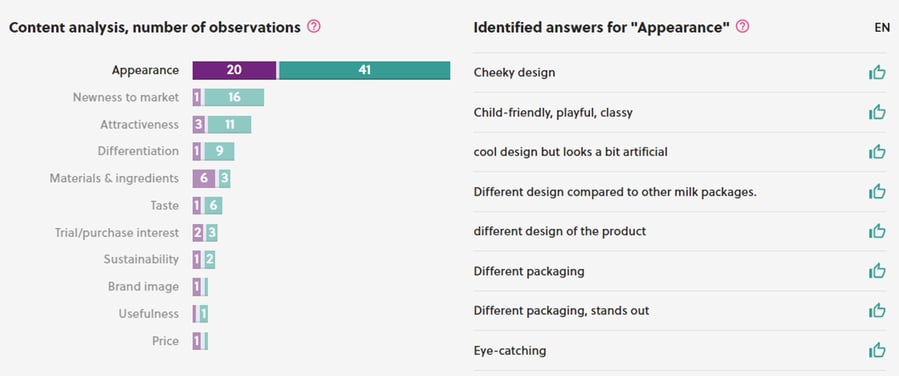
Task: Switch language via EN selector
Action: click(x=882, y=28)
